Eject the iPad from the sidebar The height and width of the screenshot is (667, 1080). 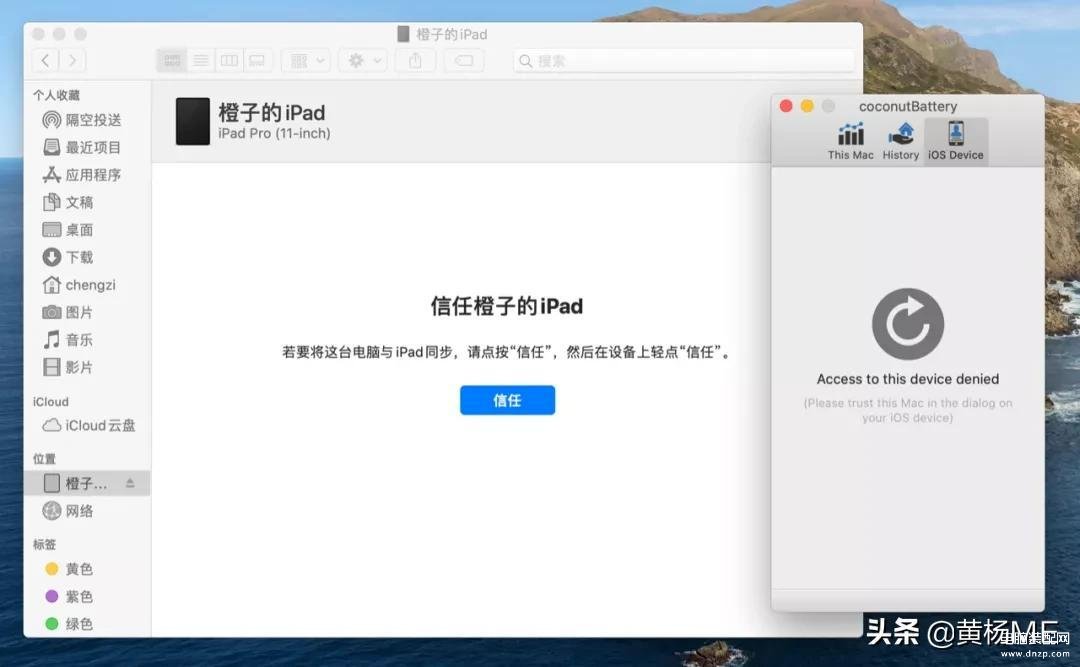130,484
